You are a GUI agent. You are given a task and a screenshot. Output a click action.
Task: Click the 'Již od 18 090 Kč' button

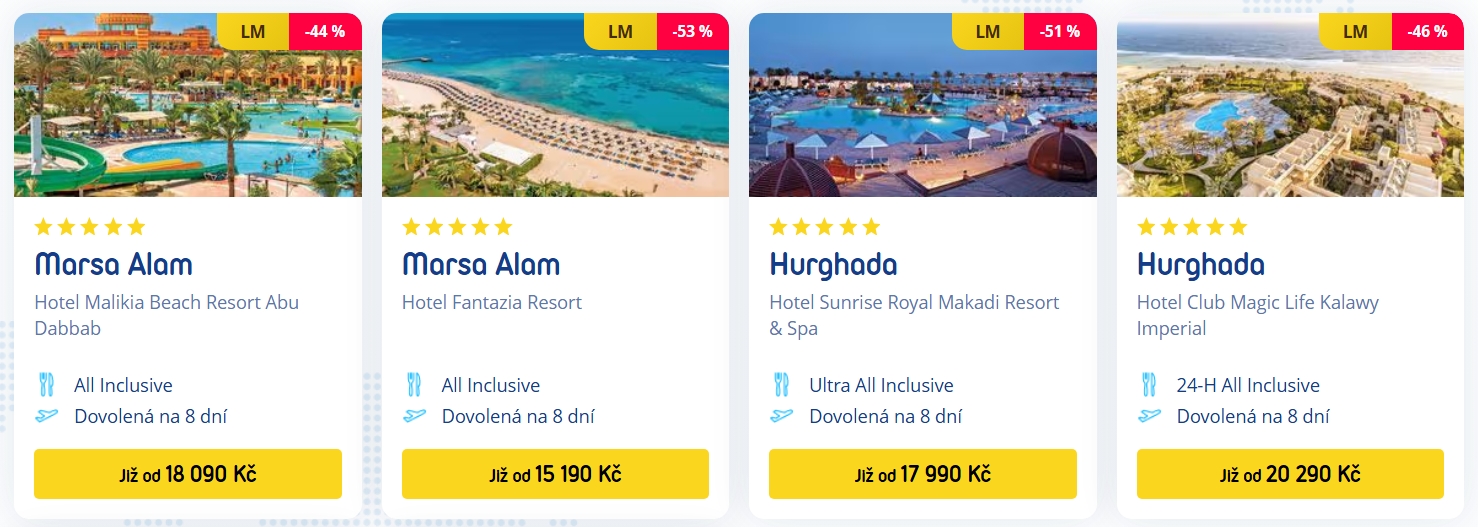pos(188,474)
